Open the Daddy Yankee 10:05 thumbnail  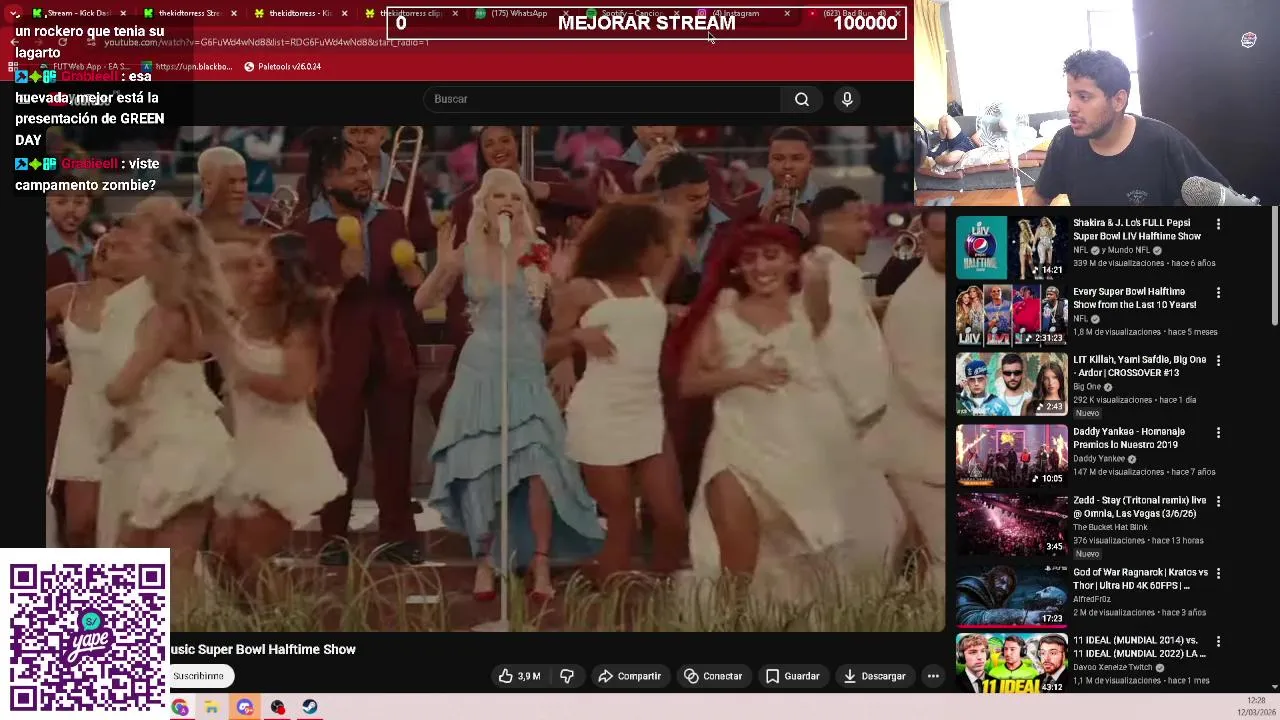pos(1011,455)
